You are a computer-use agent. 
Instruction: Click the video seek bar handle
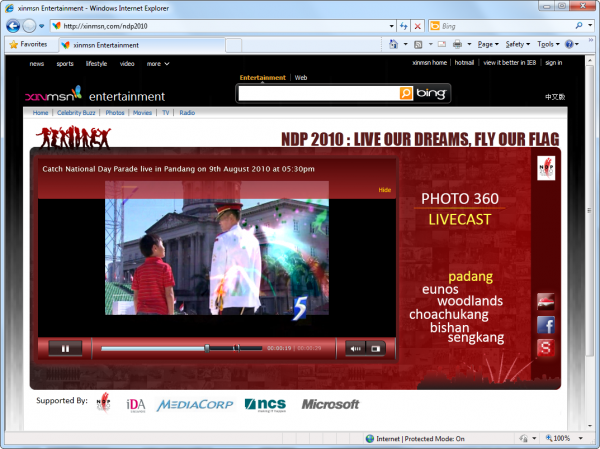(207, 348)
